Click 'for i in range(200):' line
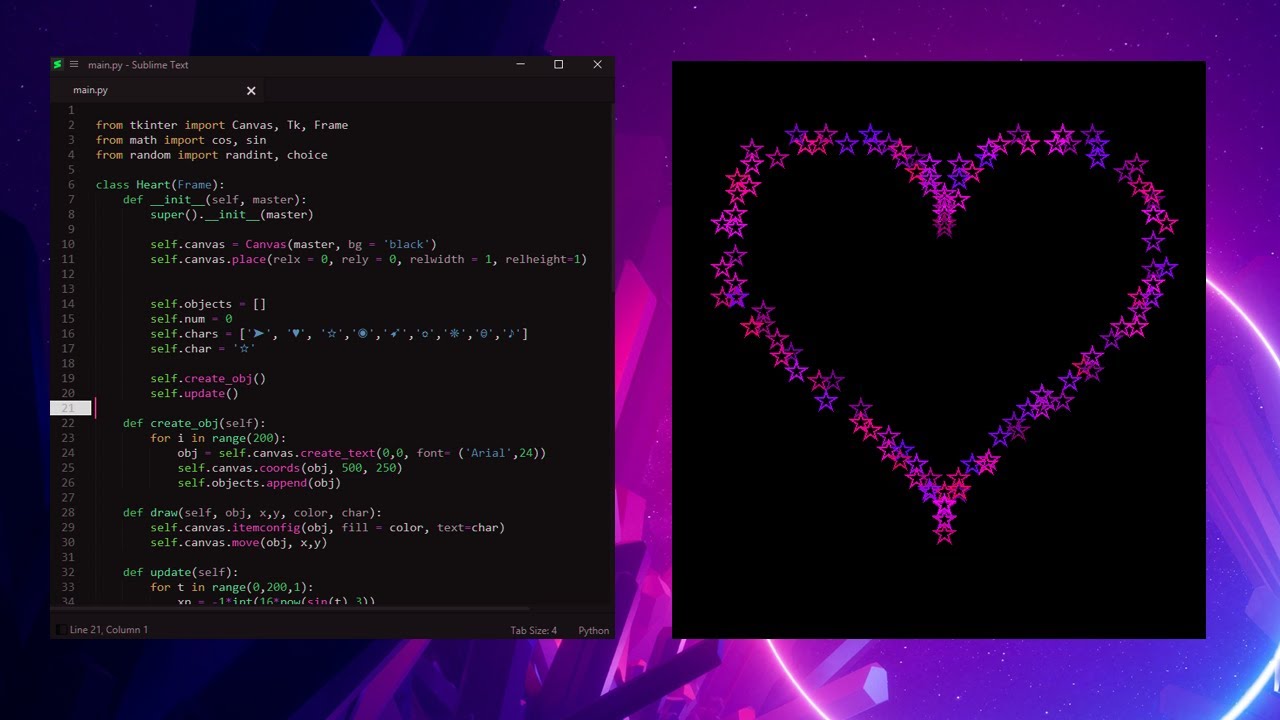This screenshot has width=1280, height=720. [x=218, y=438]
